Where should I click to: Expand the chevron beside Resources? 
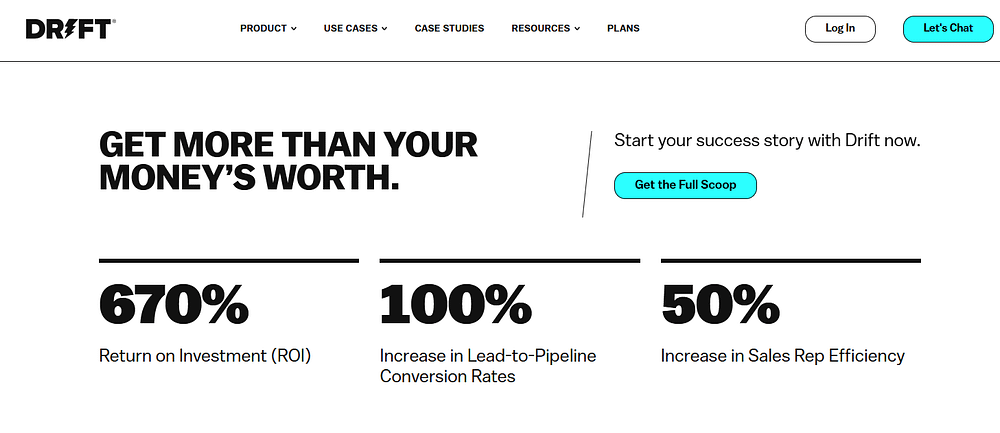tap(578, 29)
